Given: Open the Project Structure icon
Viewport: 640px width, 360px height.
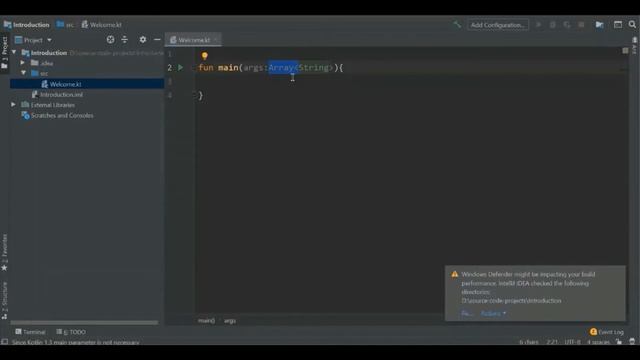Looking at the screenshot, I should click(599, 25).
